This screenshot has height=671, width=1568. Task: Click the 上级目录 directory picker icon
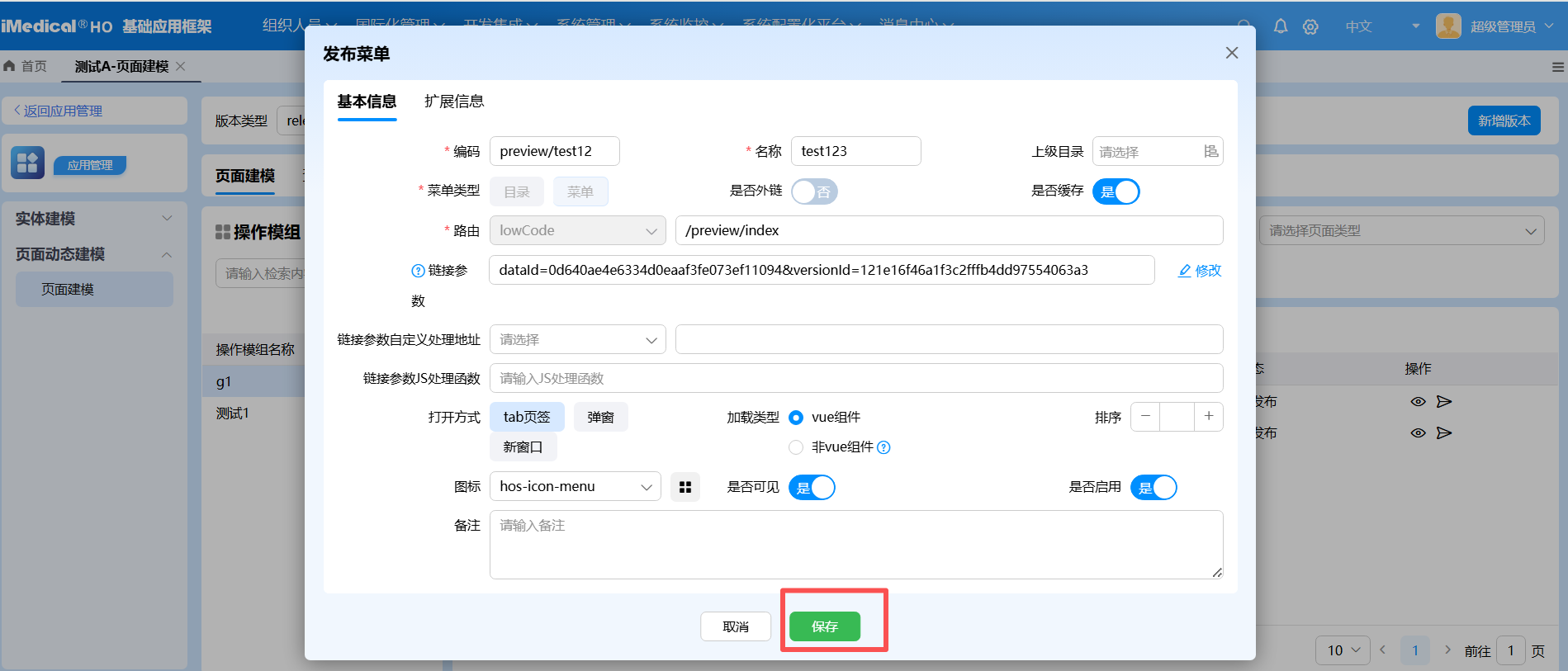pyautogui.click(x=1210, y=151)
